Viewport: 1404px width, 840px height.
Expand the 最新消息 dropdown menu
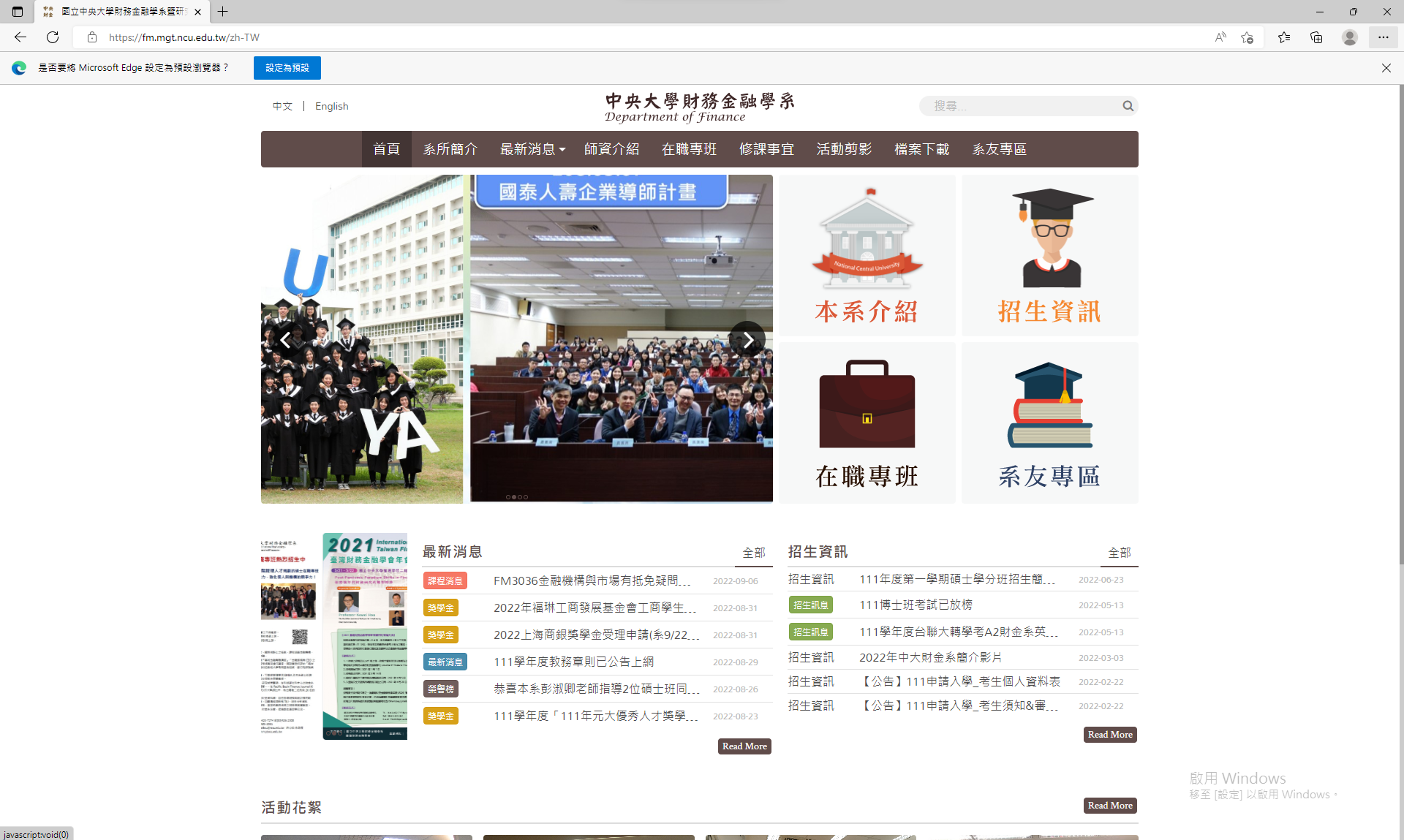coord(532,149)
